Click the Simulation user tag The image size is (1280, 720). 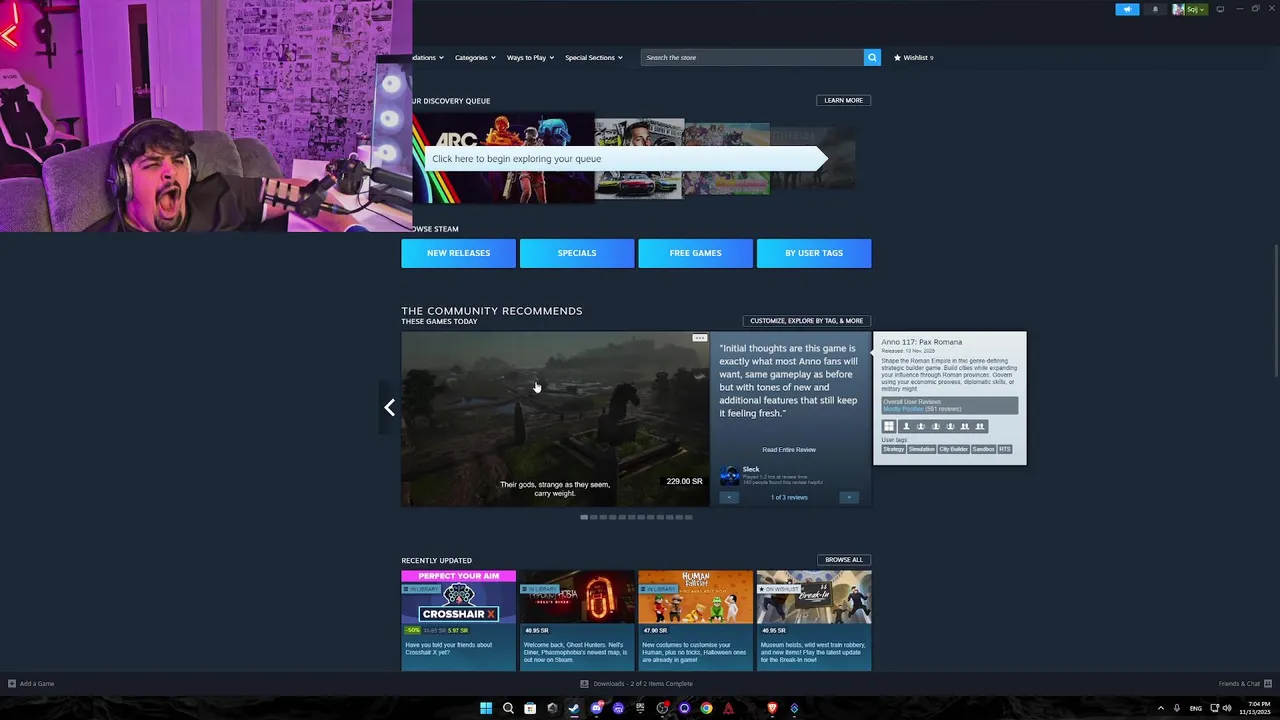[x=921, y=449]
